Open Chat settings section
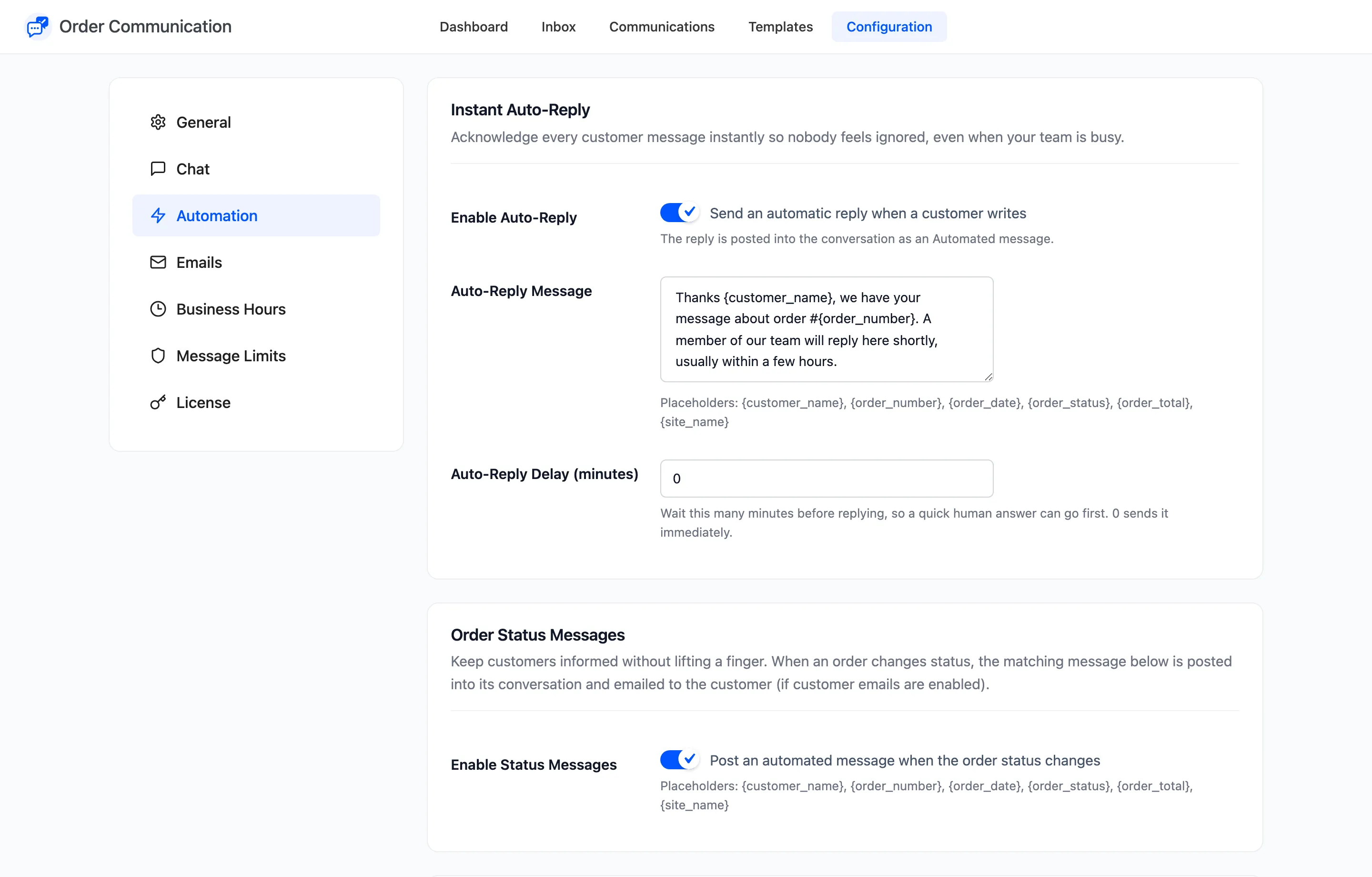Viewport: 1372px width, 877px height. (x=256, y=169)
